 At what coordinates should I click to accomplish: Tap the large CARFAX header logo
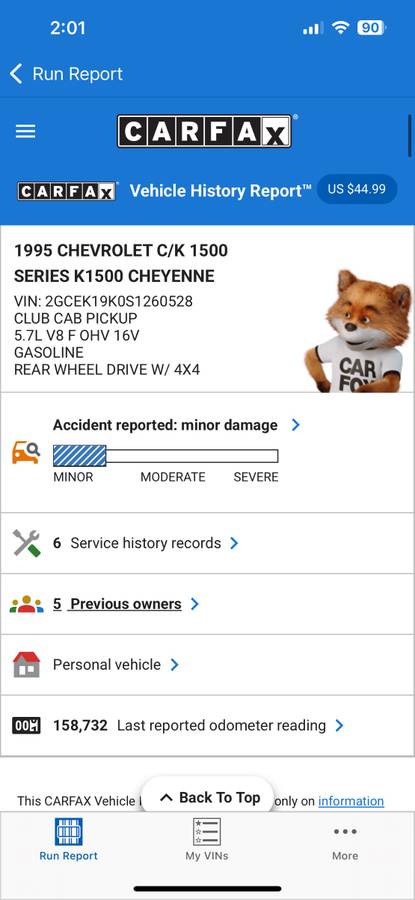click(204, 131)
